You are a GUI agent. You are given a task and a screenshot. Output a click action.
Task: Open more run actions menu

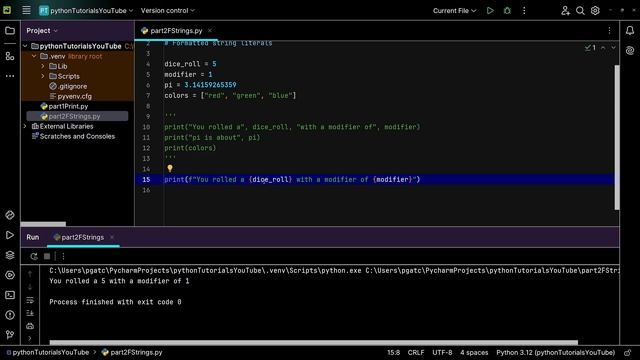pyautogui.click(x=524, y=11)
